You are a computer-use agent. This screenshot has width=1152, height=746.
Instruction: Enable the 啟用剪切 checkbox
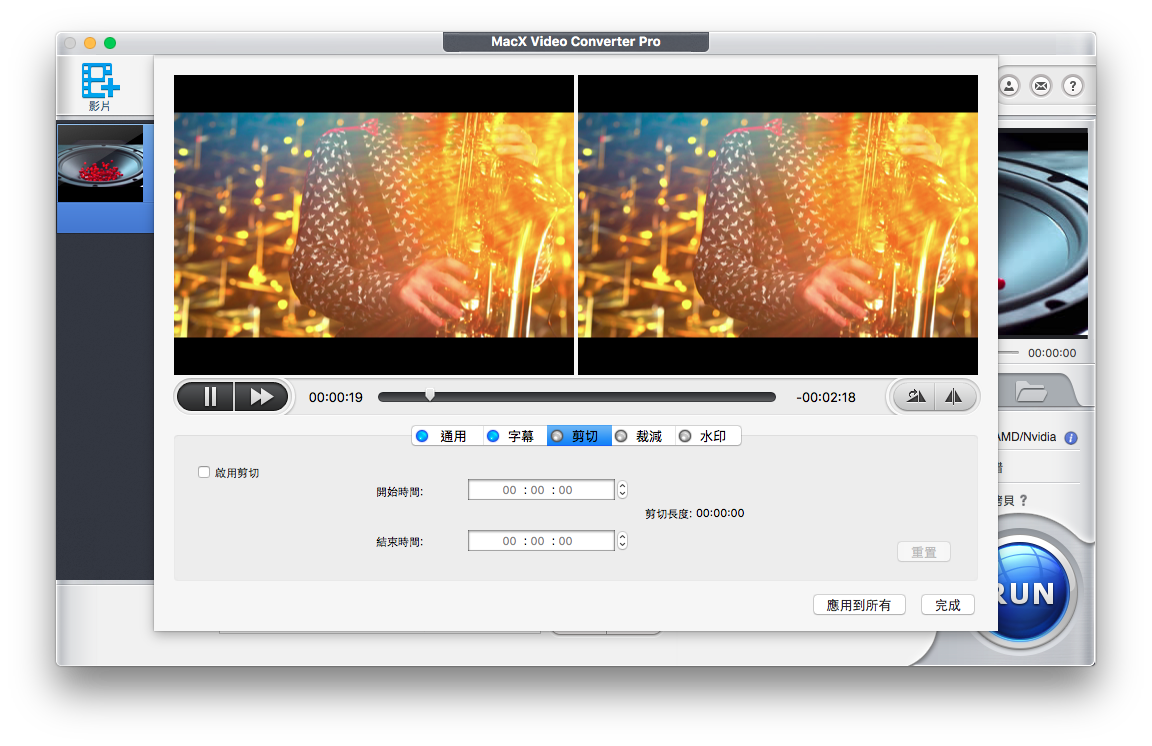(204, 473)
